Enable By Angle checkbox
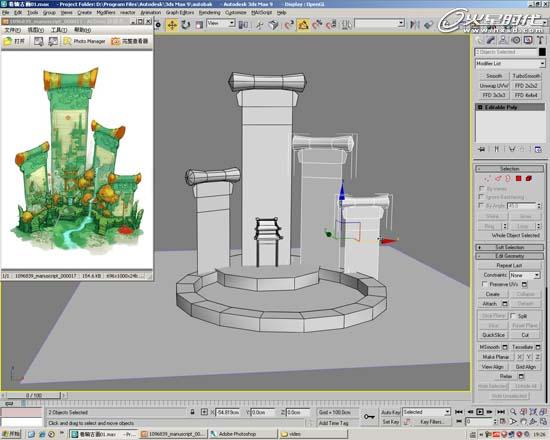Screen dimensions: 550x440 coord(482,205)
